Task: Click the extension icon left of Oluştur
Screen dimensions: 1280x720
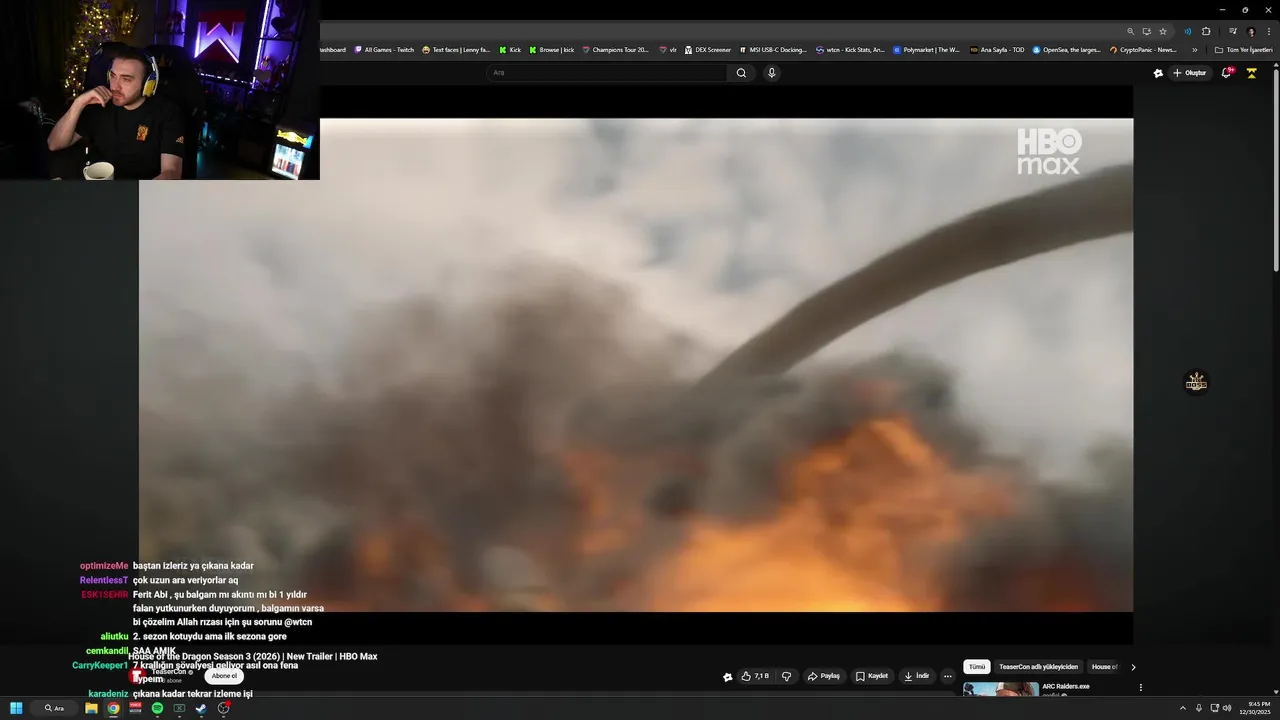Action: point(1158,73)
